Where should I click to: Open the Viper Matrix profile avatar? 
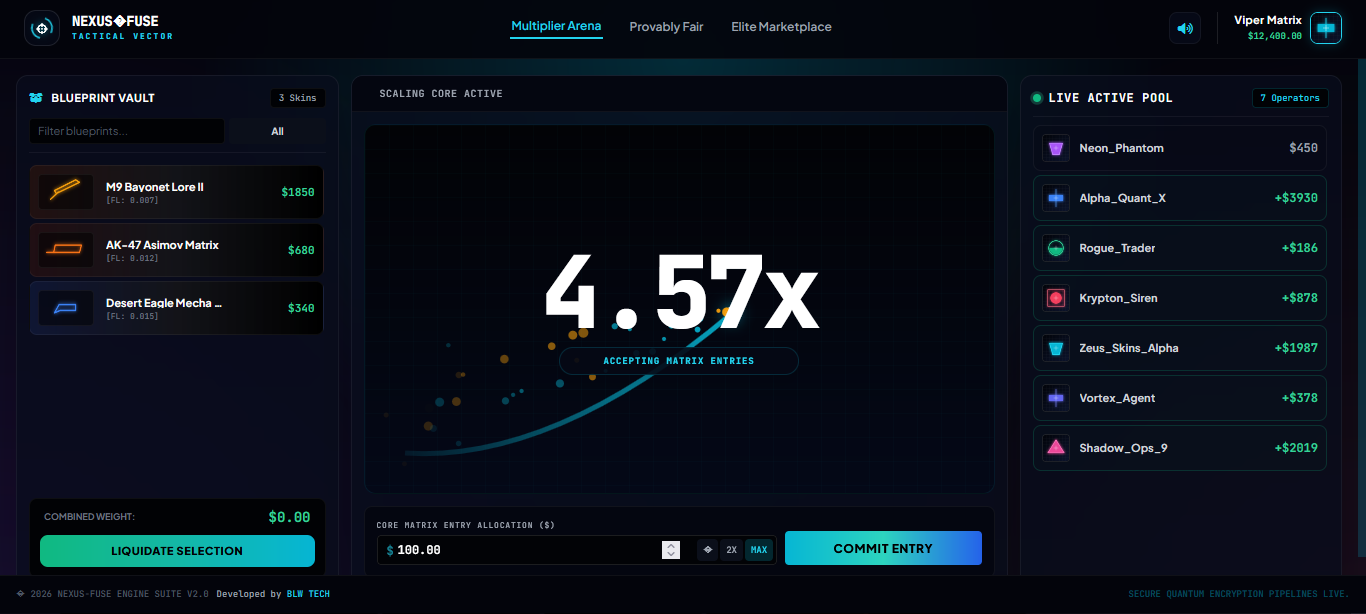pyautogui.click(x=1326, y=28)
